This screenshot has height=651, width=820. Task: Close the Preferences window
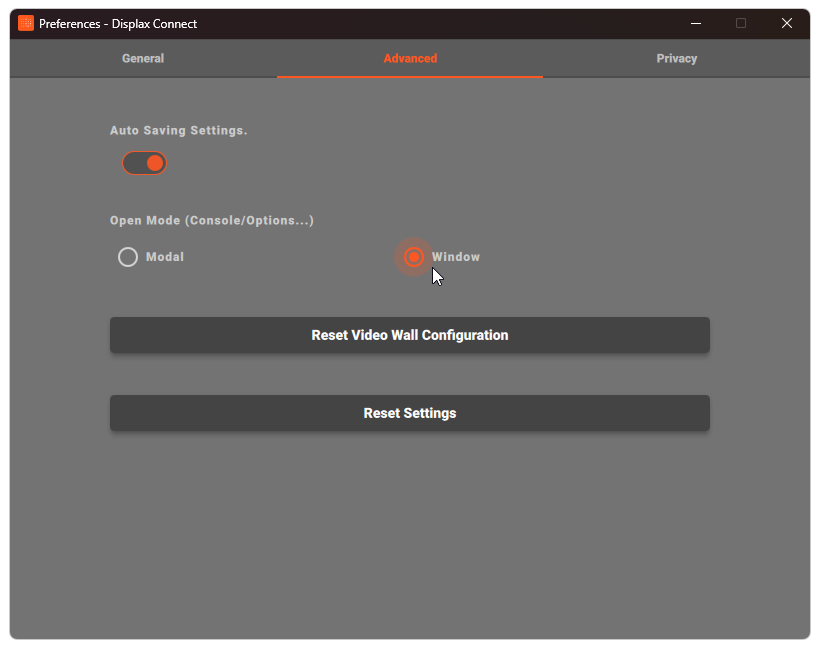tap(786, 23)
